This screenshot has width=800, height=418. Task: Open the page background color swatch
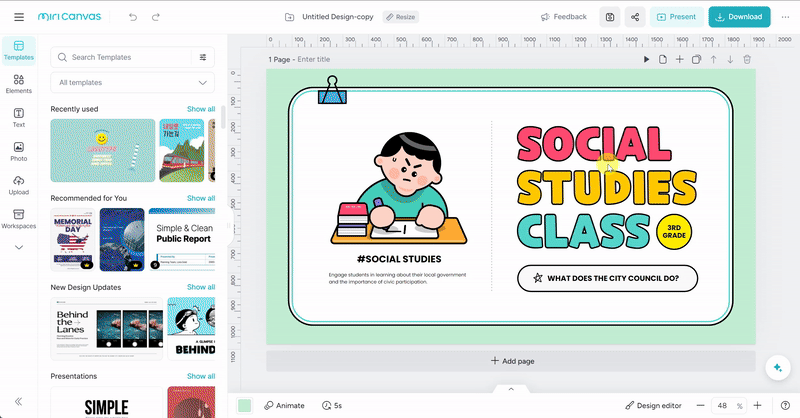coord(244,405)
